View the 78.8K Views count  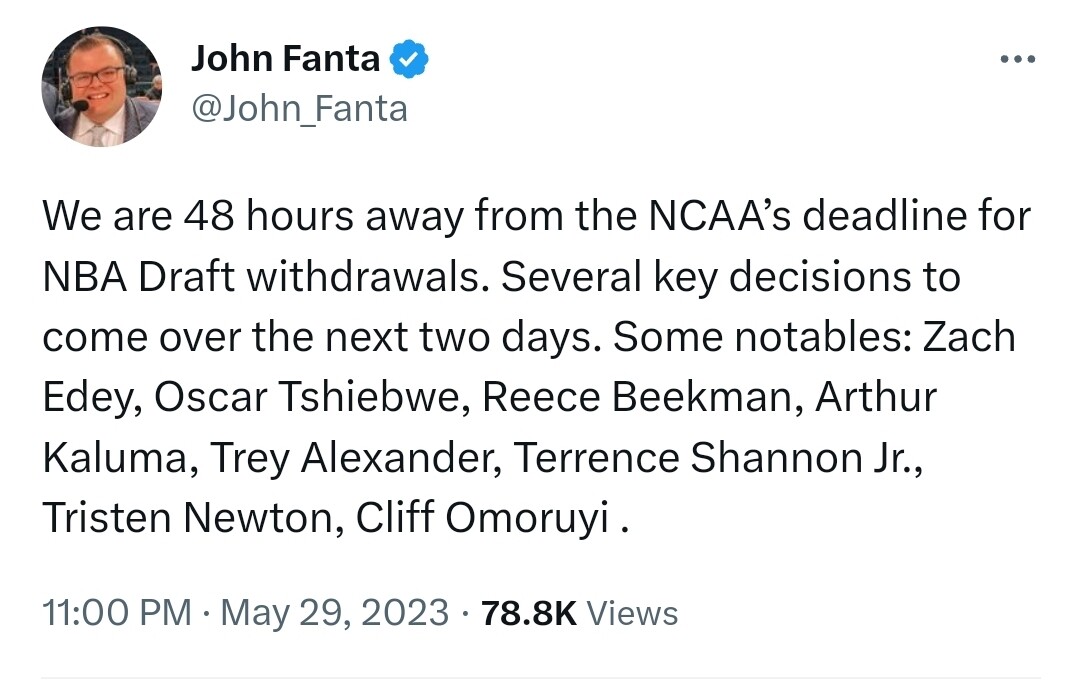tap(579, 612)
